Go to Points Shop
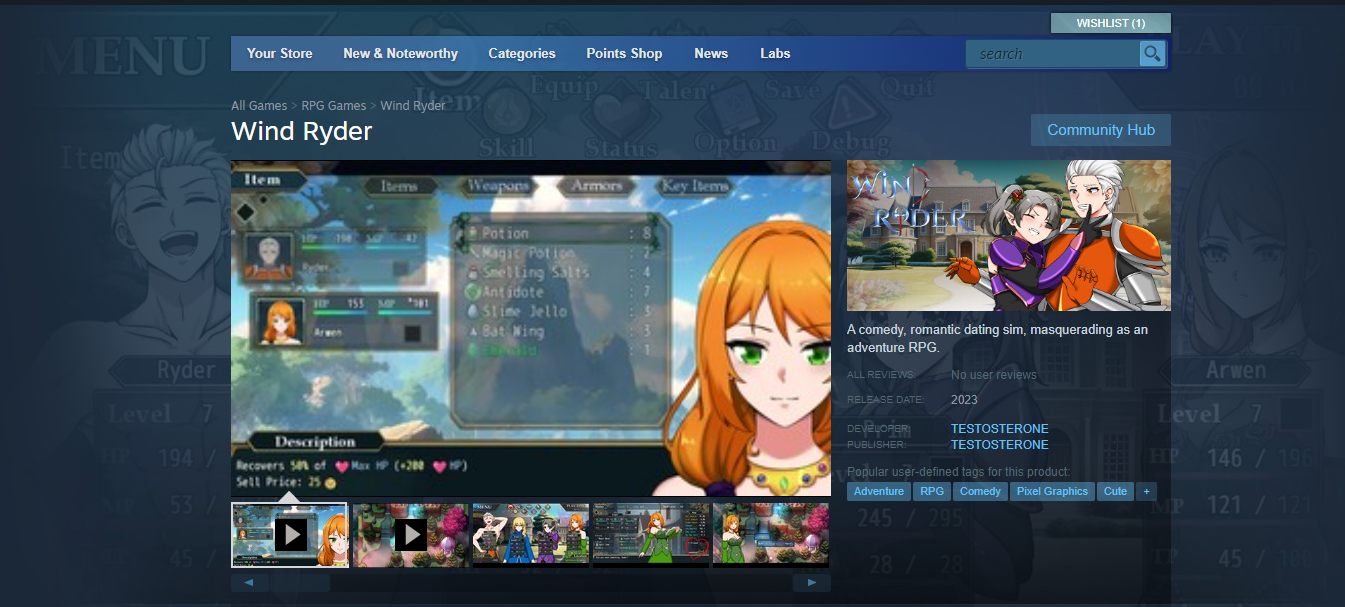Viewport: 1345px width, 607px height. [624, 54]
